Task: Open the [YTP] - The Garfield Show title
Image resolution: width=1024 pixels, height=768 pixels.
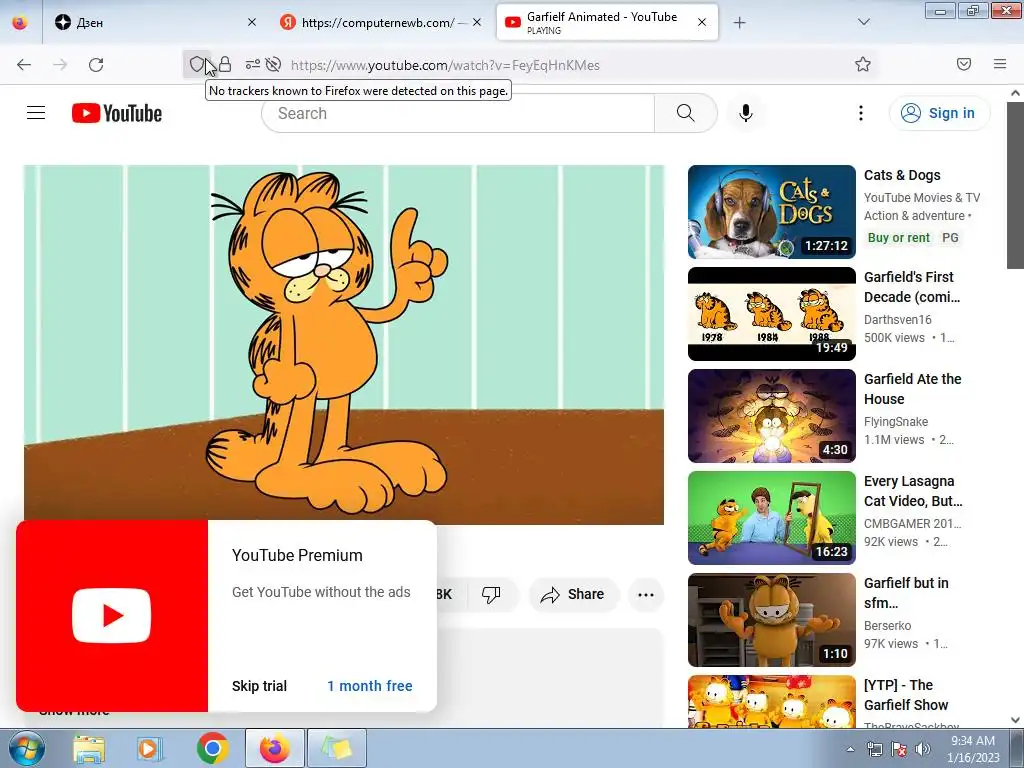Action: pyautogui.click(x=906, y=695)
